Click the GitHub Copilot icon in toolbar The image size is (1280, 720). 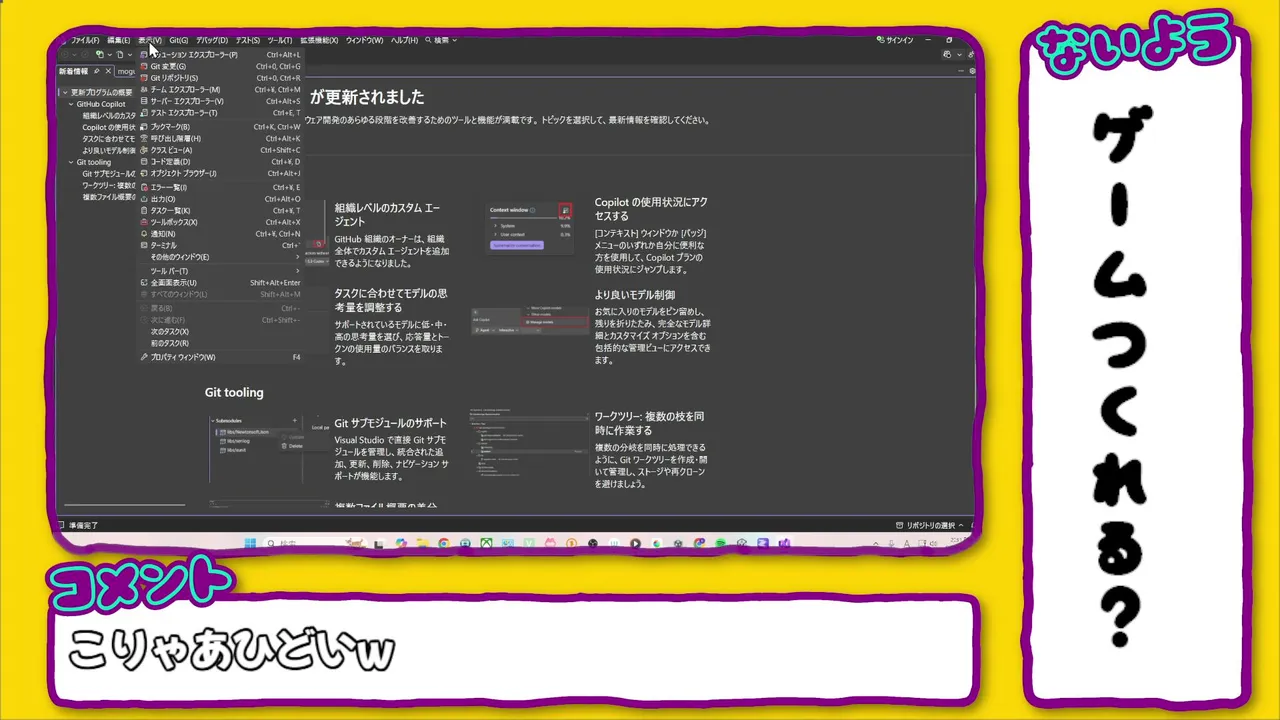click(947, 54)
